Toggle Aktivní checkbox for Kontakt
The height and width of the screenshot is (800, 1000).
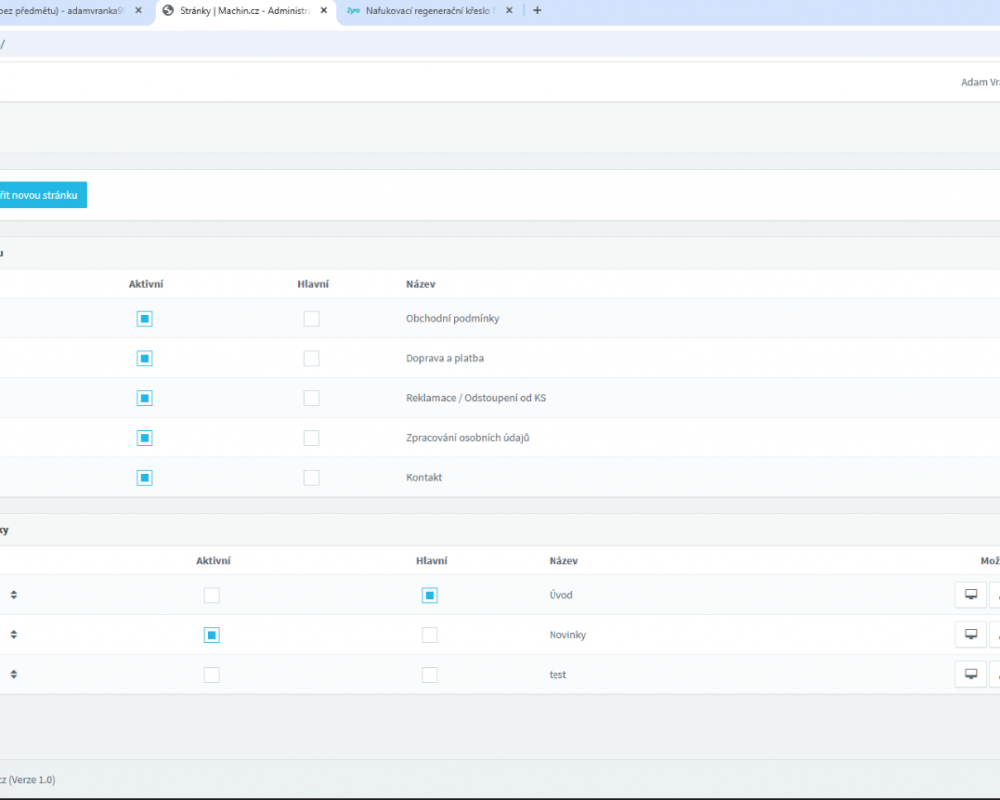145,478
